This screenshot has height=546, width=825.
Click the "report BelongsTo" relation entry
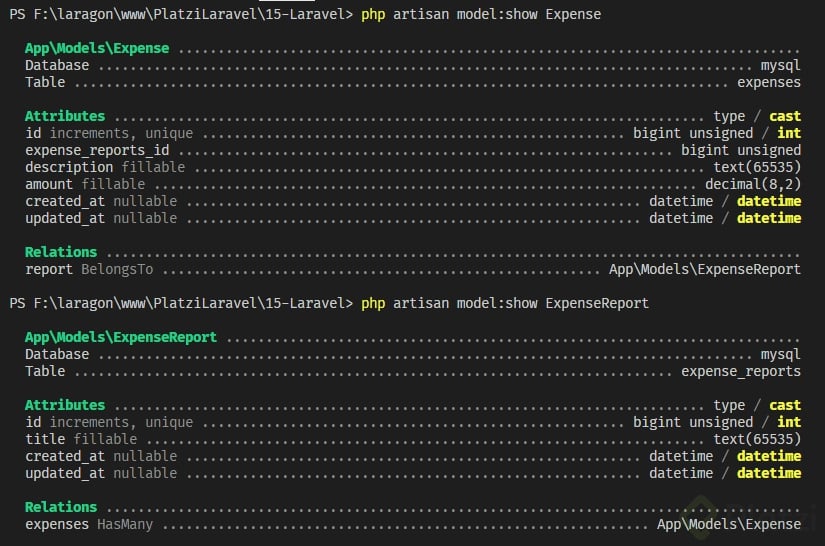click(x=93, y=269)
